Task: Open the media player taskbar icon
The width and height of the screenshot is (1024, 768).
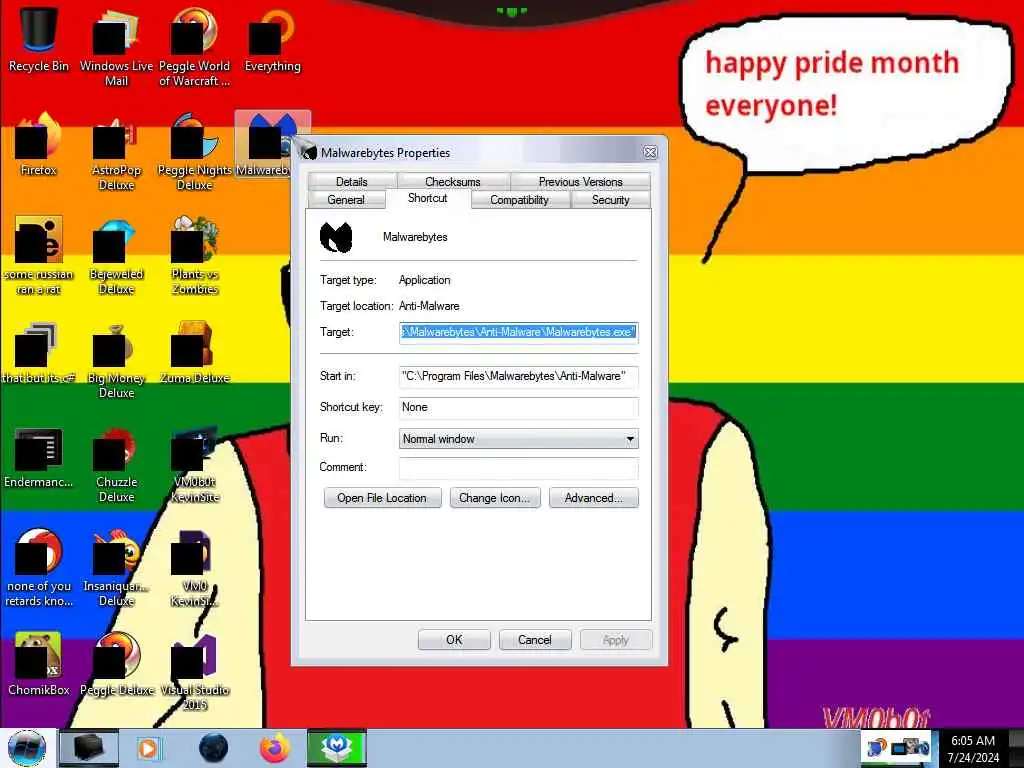Action: pyautogui.click(x=148, y=748)
